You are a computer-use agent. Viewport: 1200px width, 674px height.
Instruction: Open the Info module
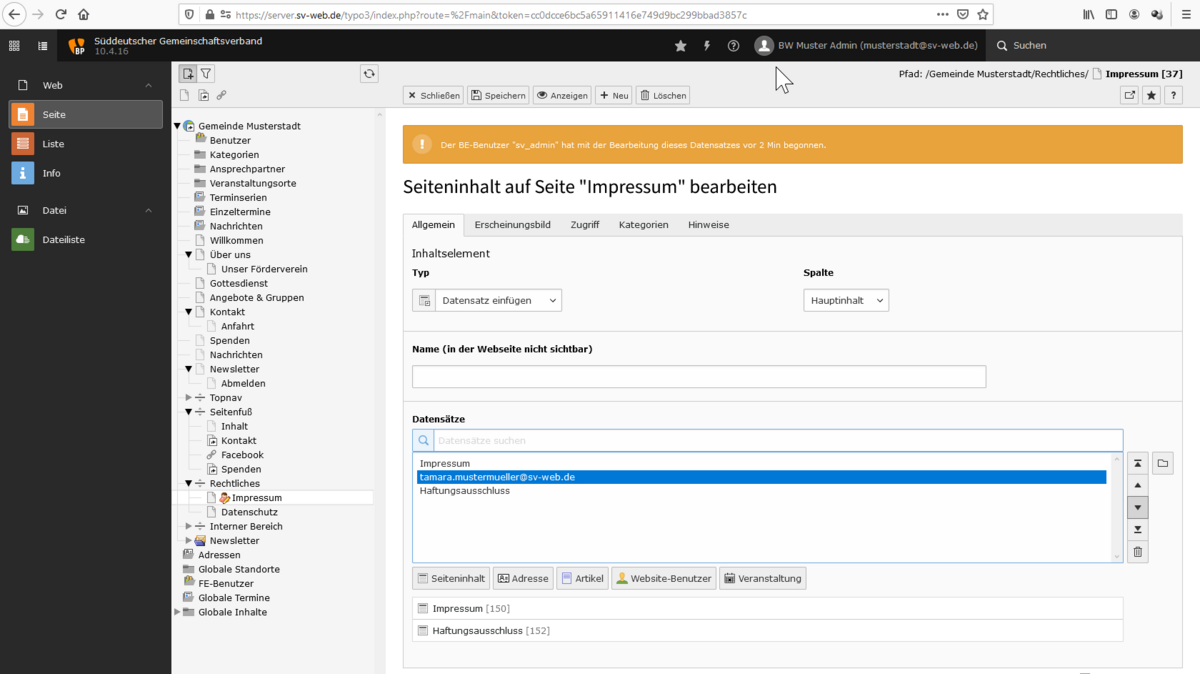pos(86,173)
